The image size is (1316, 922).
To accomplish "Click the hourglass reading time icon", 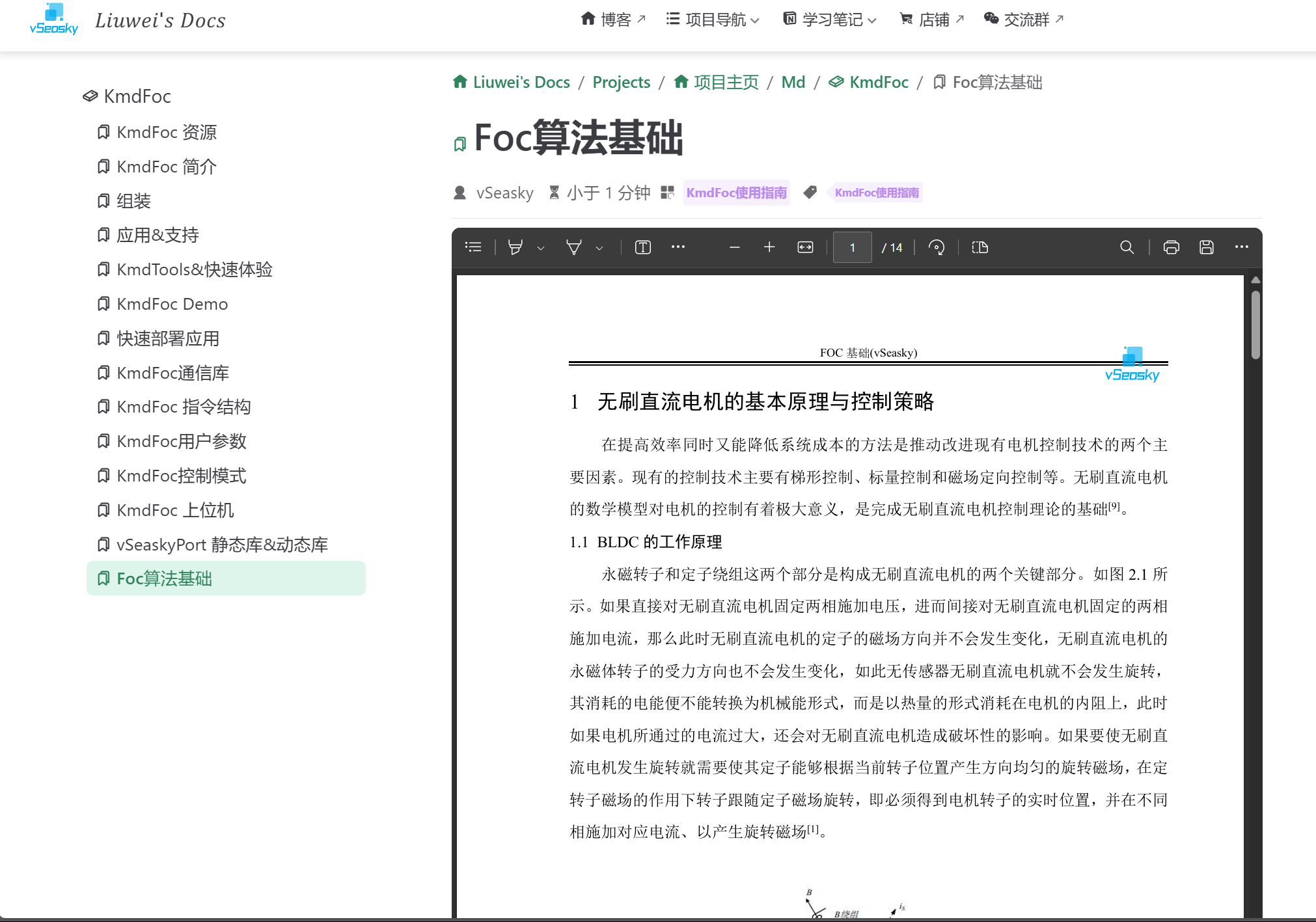I will (x=555, y=193).
